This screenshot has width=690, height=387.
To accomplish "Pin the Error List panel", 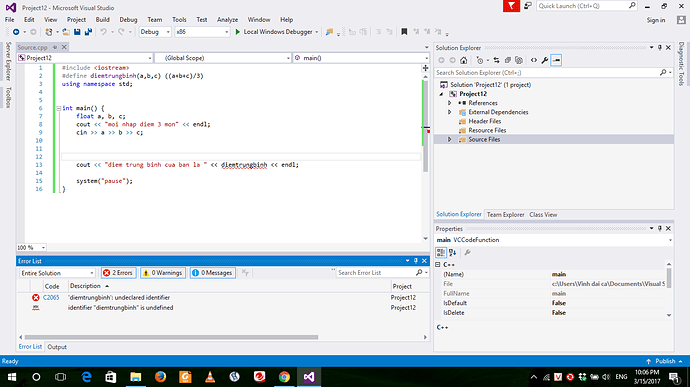I will [416, 261].
